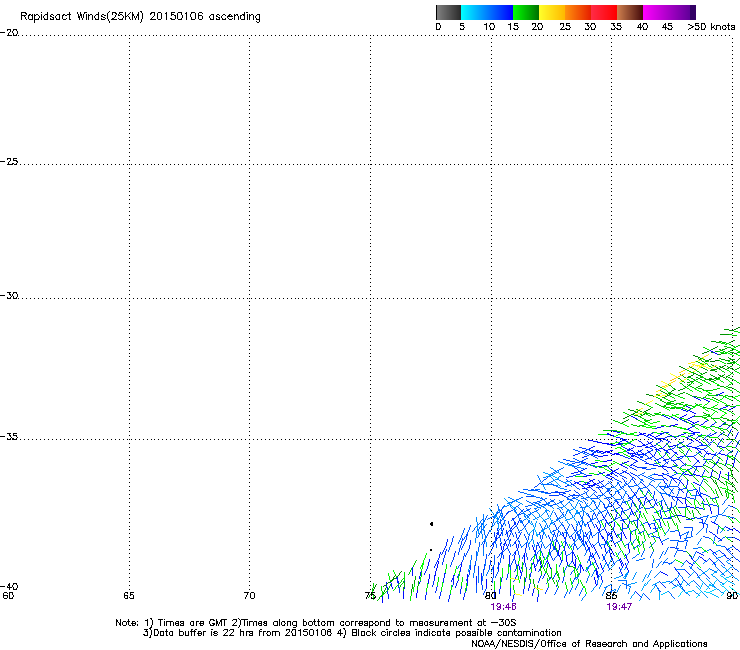The image size is (740, 650).
Task: Click the note 'Data buffer is 22 hrs'
Action: pyautogui.click(x=203, y=633)
